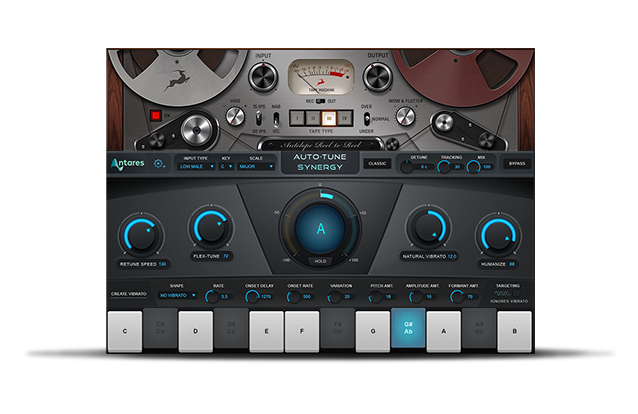
Task: Expand the Scale dropdown set to Major
Action: click(256, 166)
